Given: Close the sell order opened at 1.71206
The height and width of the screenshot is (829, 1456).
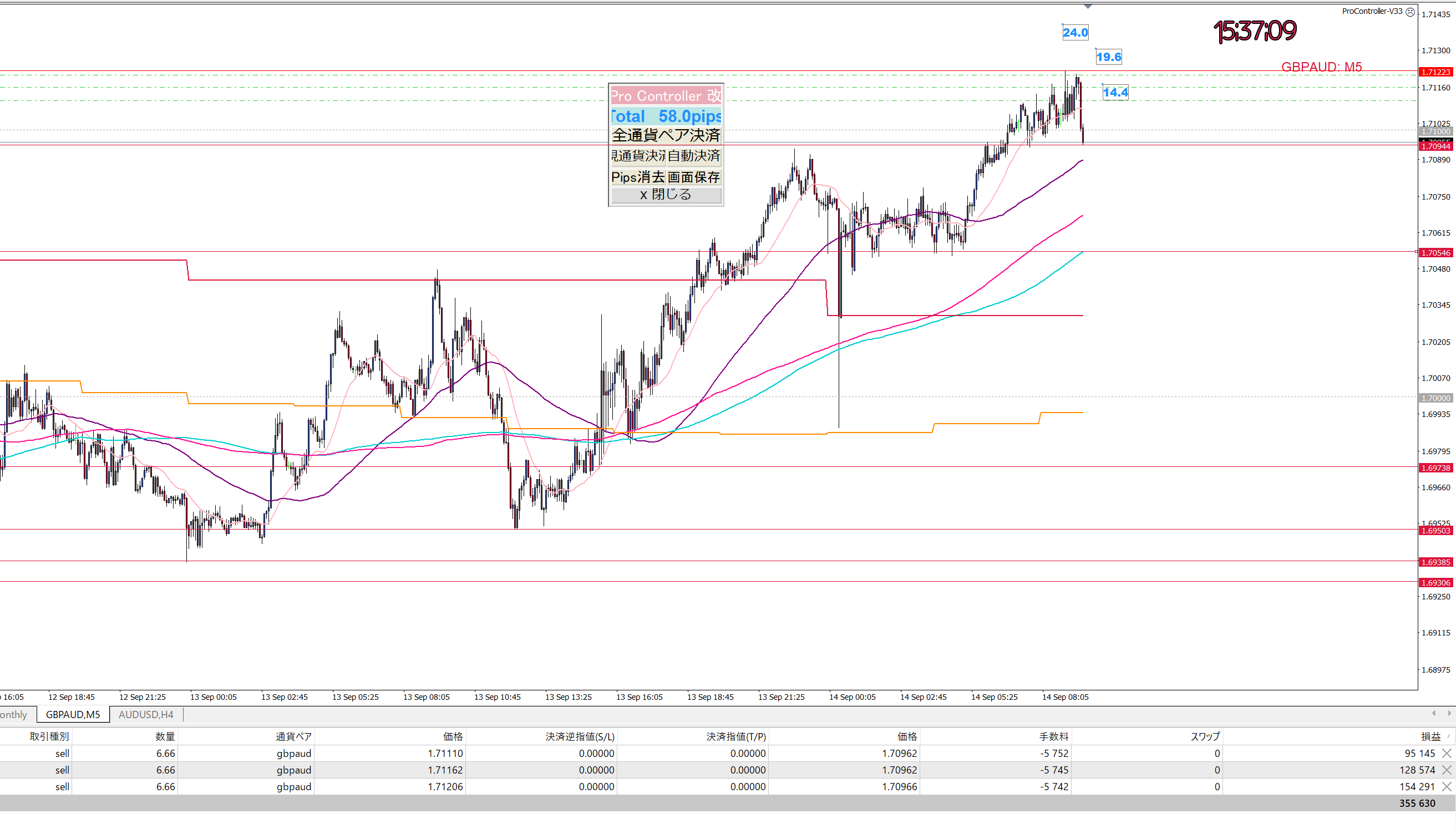Looking at the screenshot, I should tap(1447, 786).
